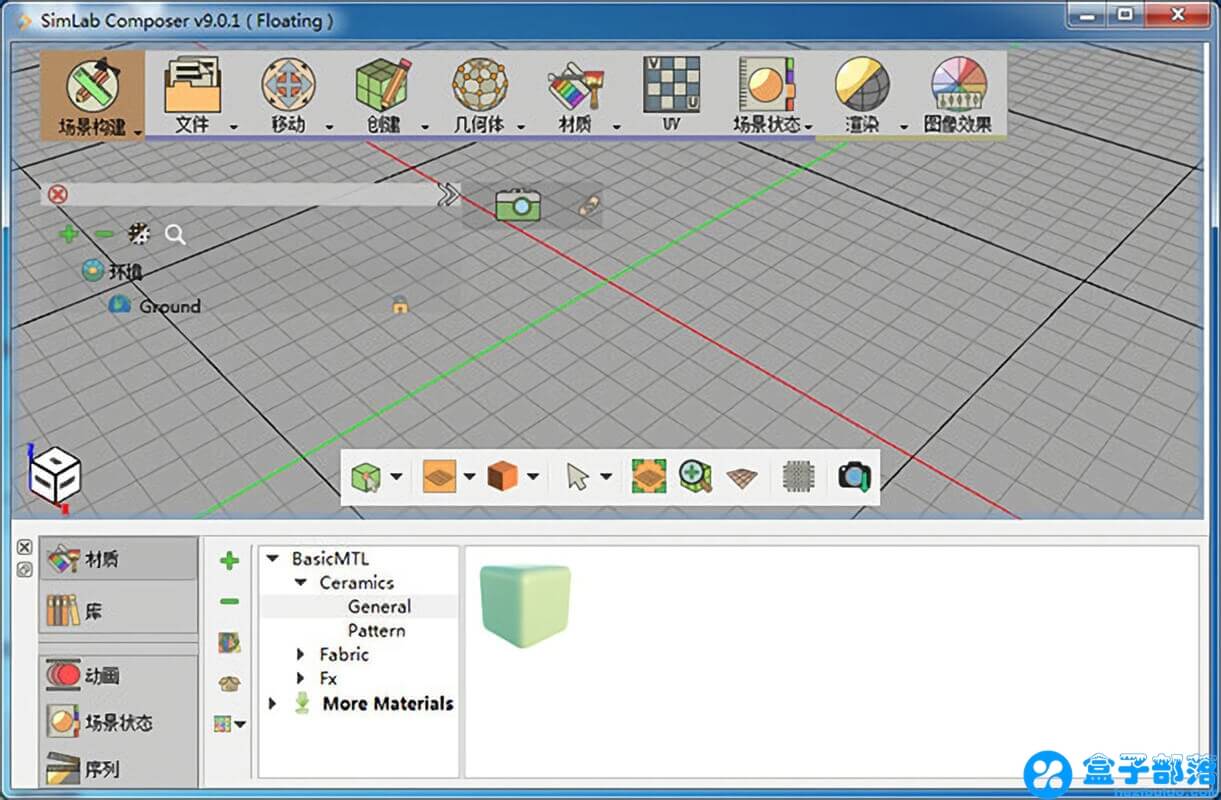Add a material with the green plus button
The width and height of the screenshot is (1221, 800).
(229, 561)
